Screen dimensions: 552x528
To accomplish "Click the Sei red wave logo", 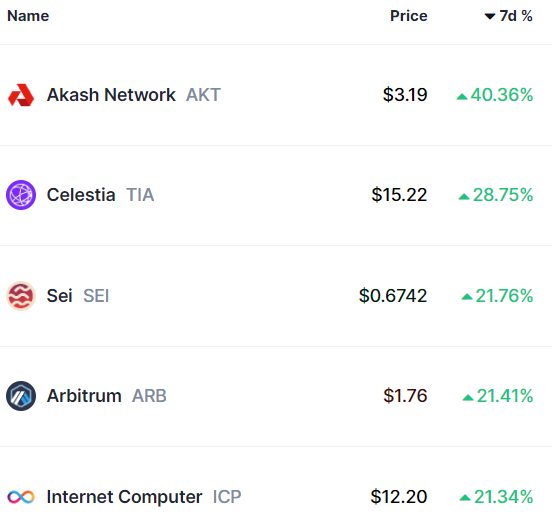I will (x=21, y=296).
